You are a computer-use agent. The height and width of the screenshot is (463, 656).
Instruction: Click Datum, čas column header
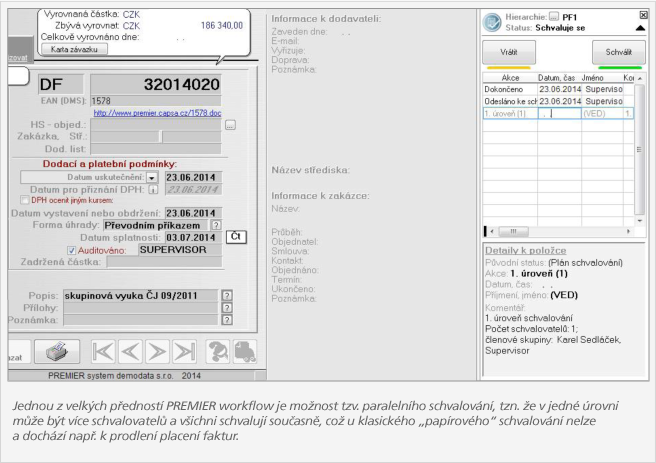pyautogui.click(x=556, y=78)
